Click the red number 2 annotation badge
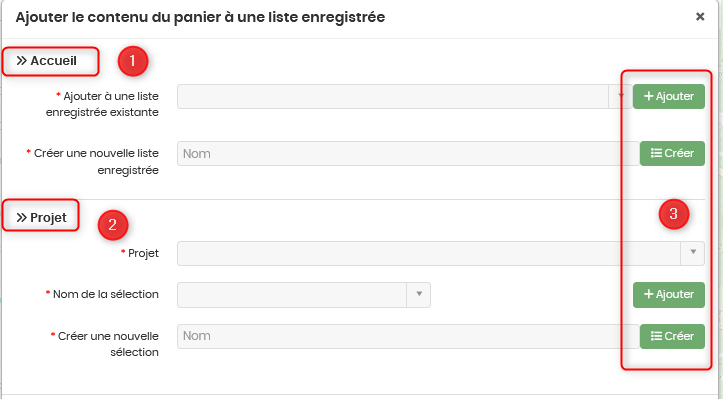The height and width of the screenshot is (399, 723). 113,225
